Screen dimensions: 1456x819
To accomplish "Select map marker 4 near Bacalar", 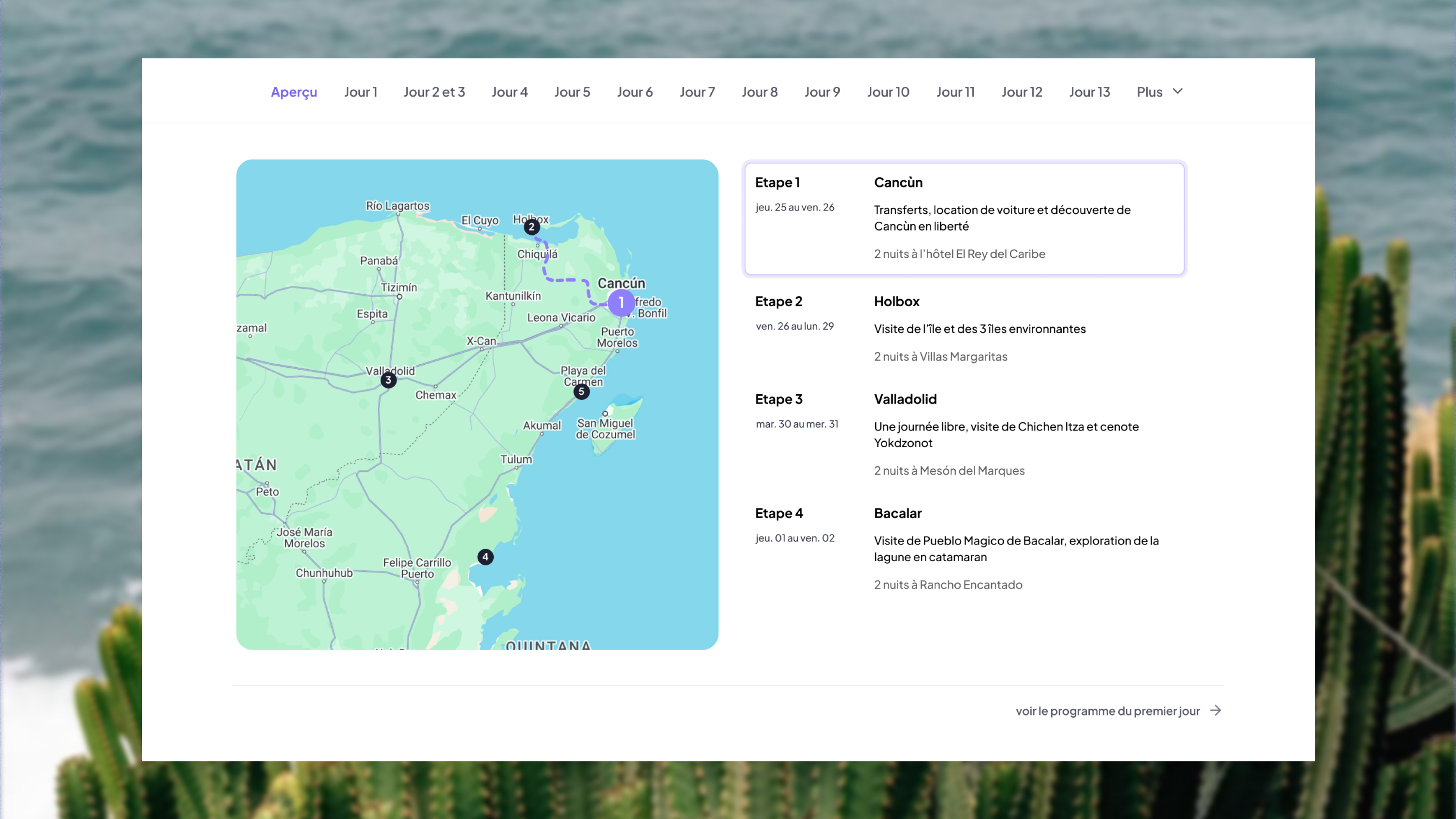I will pyautogui.click(x=485, y=557).
